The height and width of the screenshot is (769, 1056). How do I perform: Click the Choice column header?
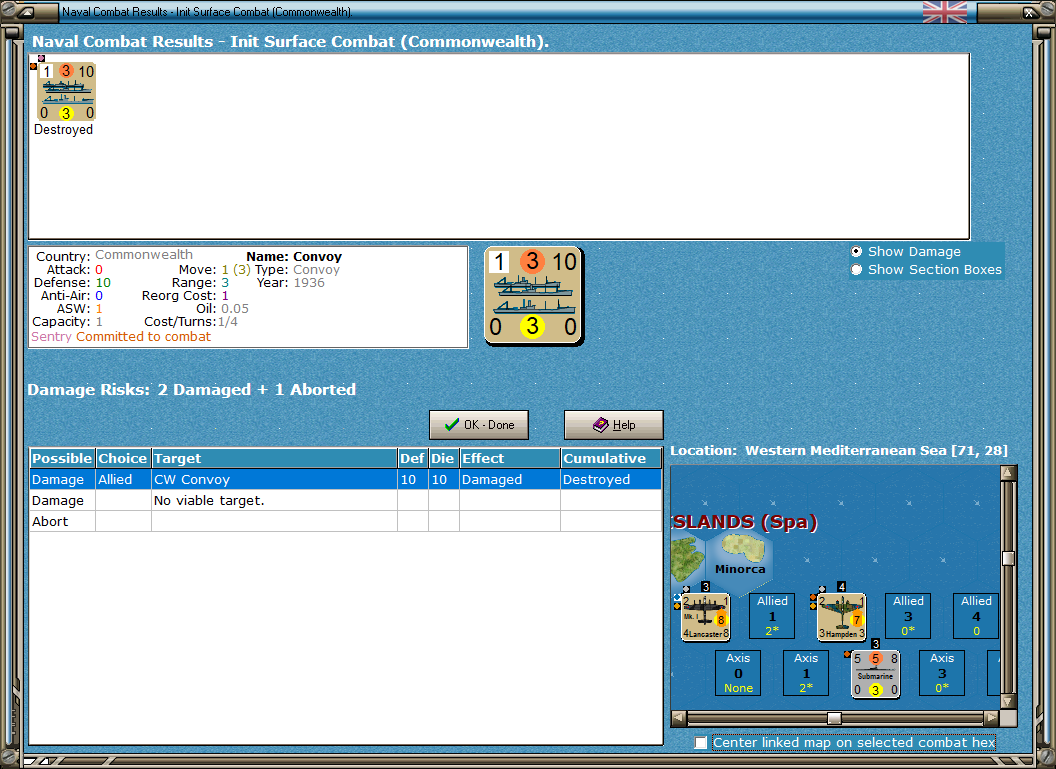coord(123,458)
